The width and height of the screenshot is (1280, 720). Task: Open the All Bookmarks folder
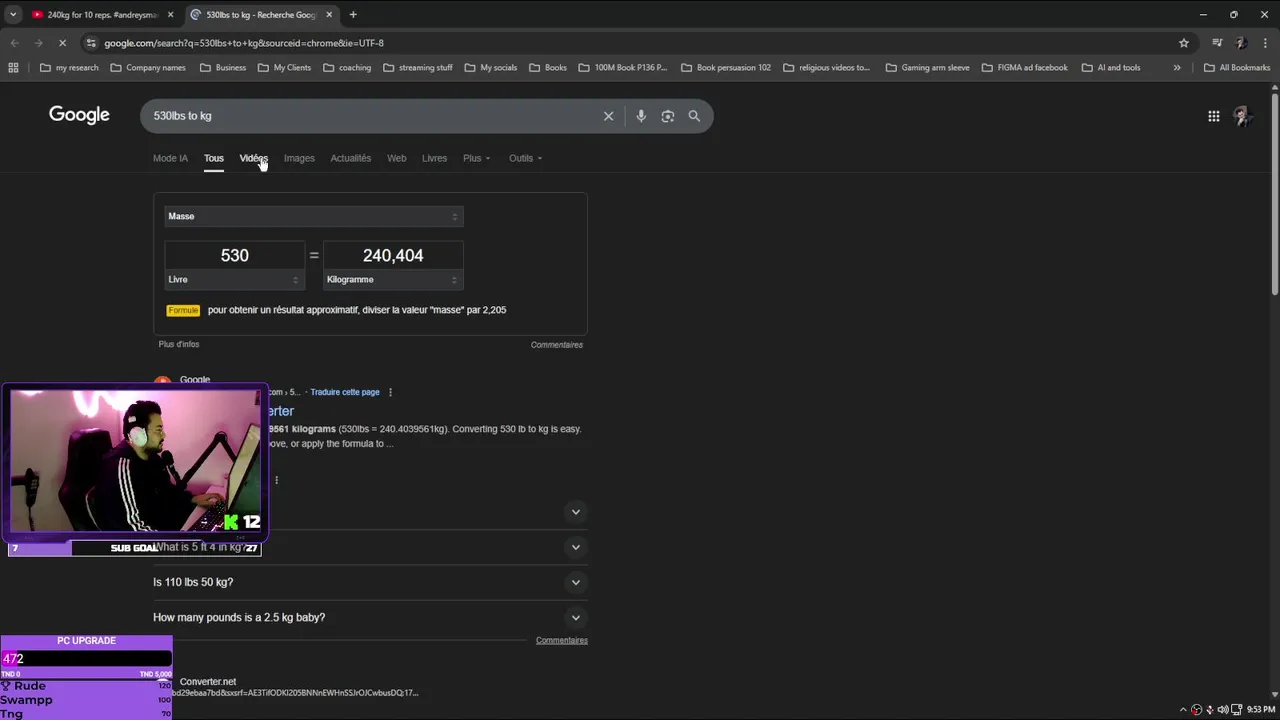click(1237, 68)
